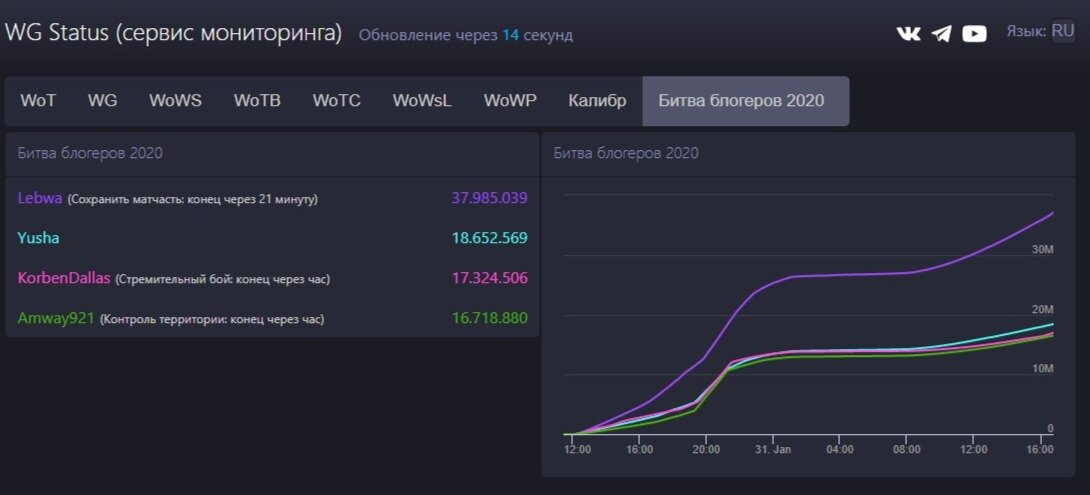Viewport: 1090px width, 495px height.
Task: Open the WoWP tab
Action: pyautogui.click(x=510, y=101)
